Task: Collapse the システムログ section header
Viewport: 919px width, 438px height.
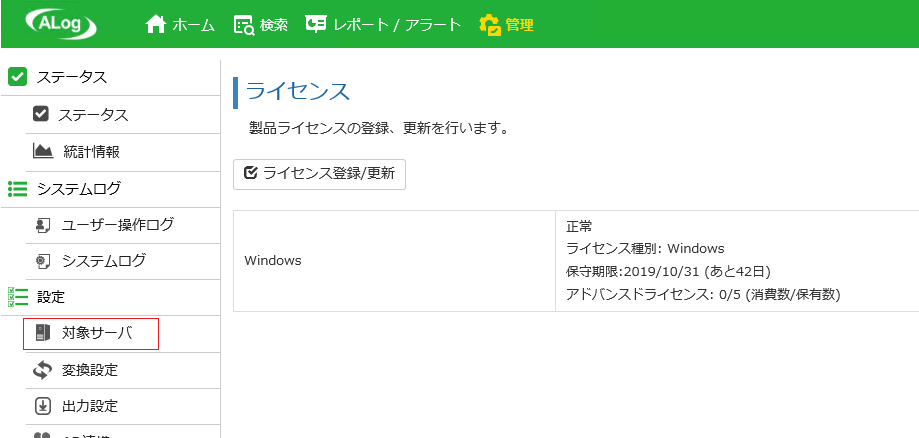Action: click(x=110, y=189)
